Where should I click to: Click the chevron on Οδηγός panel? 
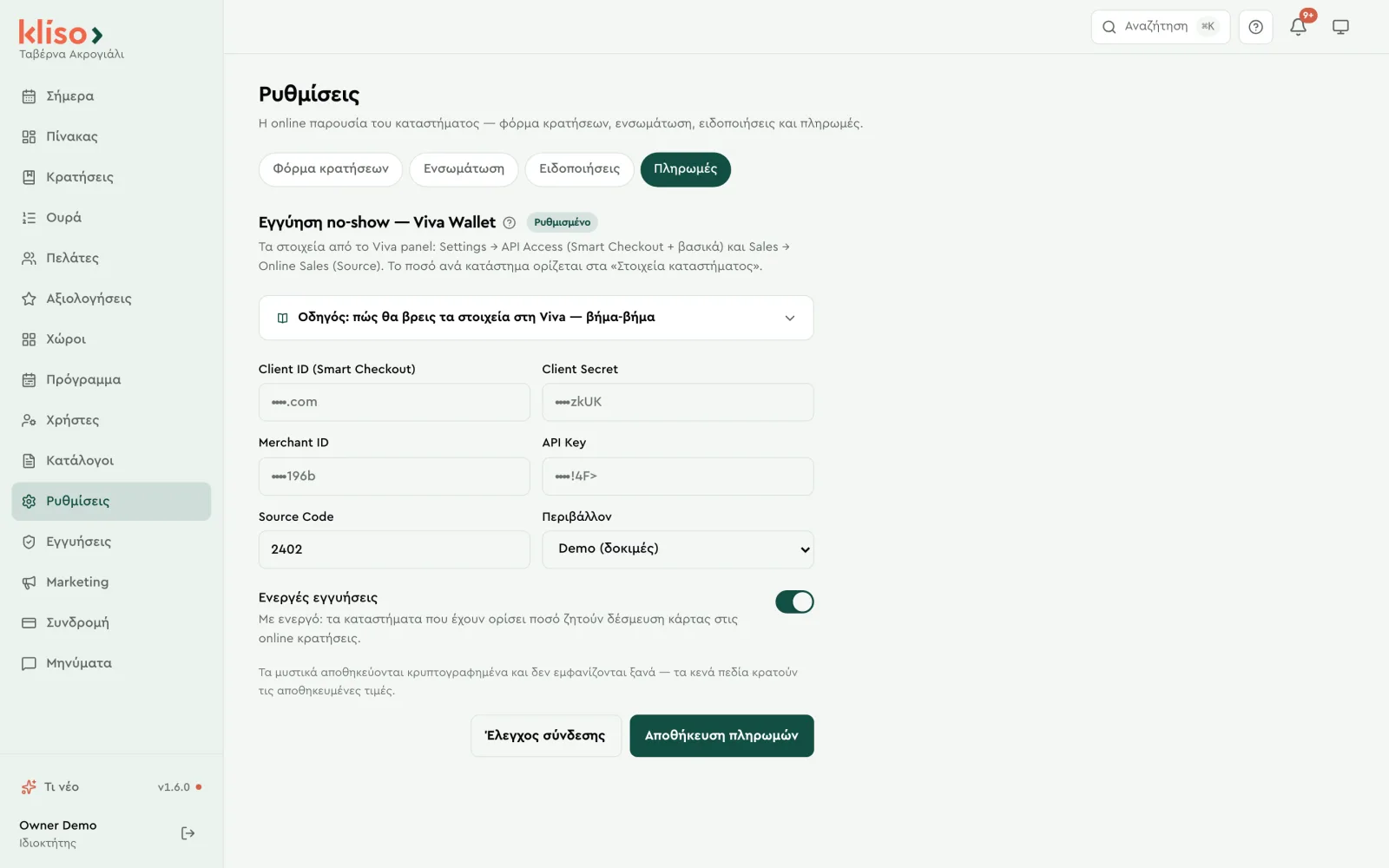[x=790, y=318]
